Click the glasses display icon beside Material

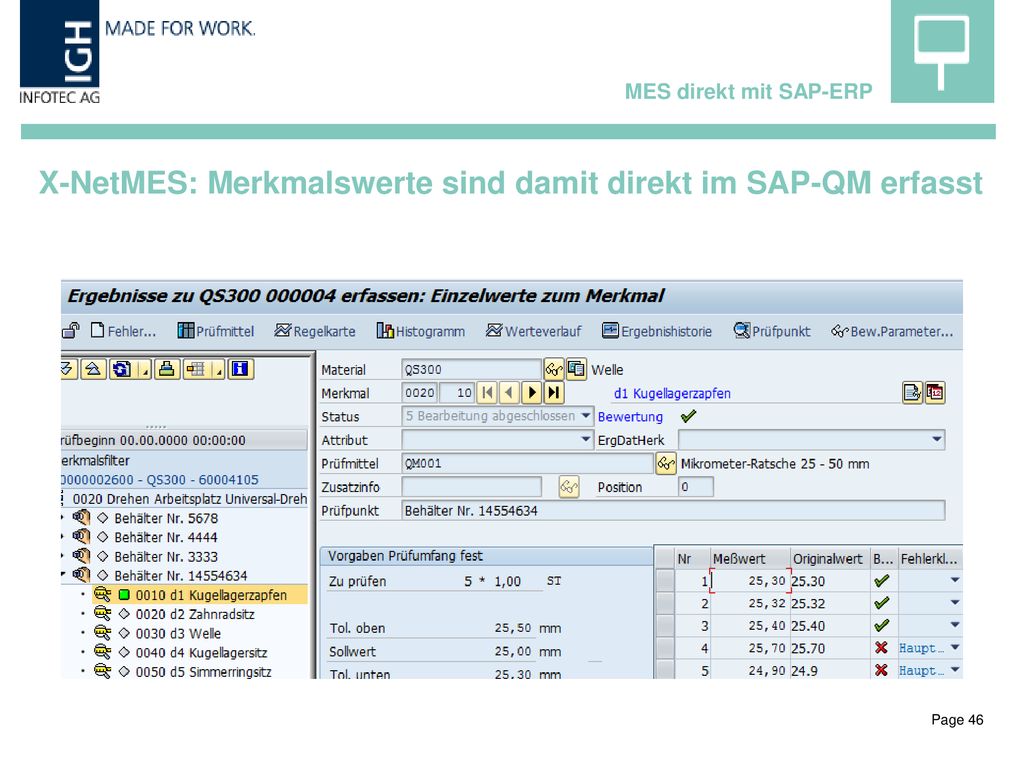point(554,370)
